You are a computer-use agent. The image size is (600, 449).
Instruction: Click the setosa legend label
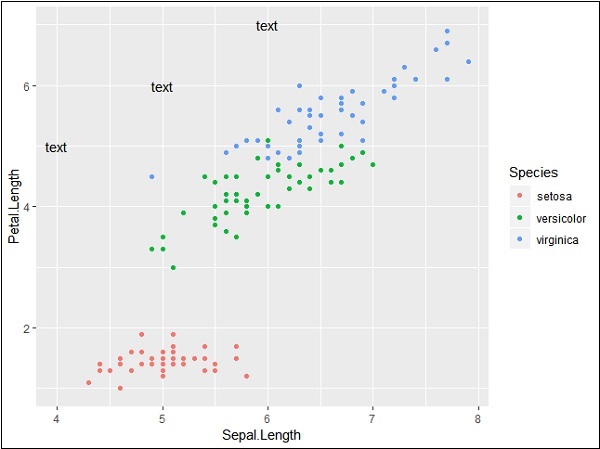(553, 196)
